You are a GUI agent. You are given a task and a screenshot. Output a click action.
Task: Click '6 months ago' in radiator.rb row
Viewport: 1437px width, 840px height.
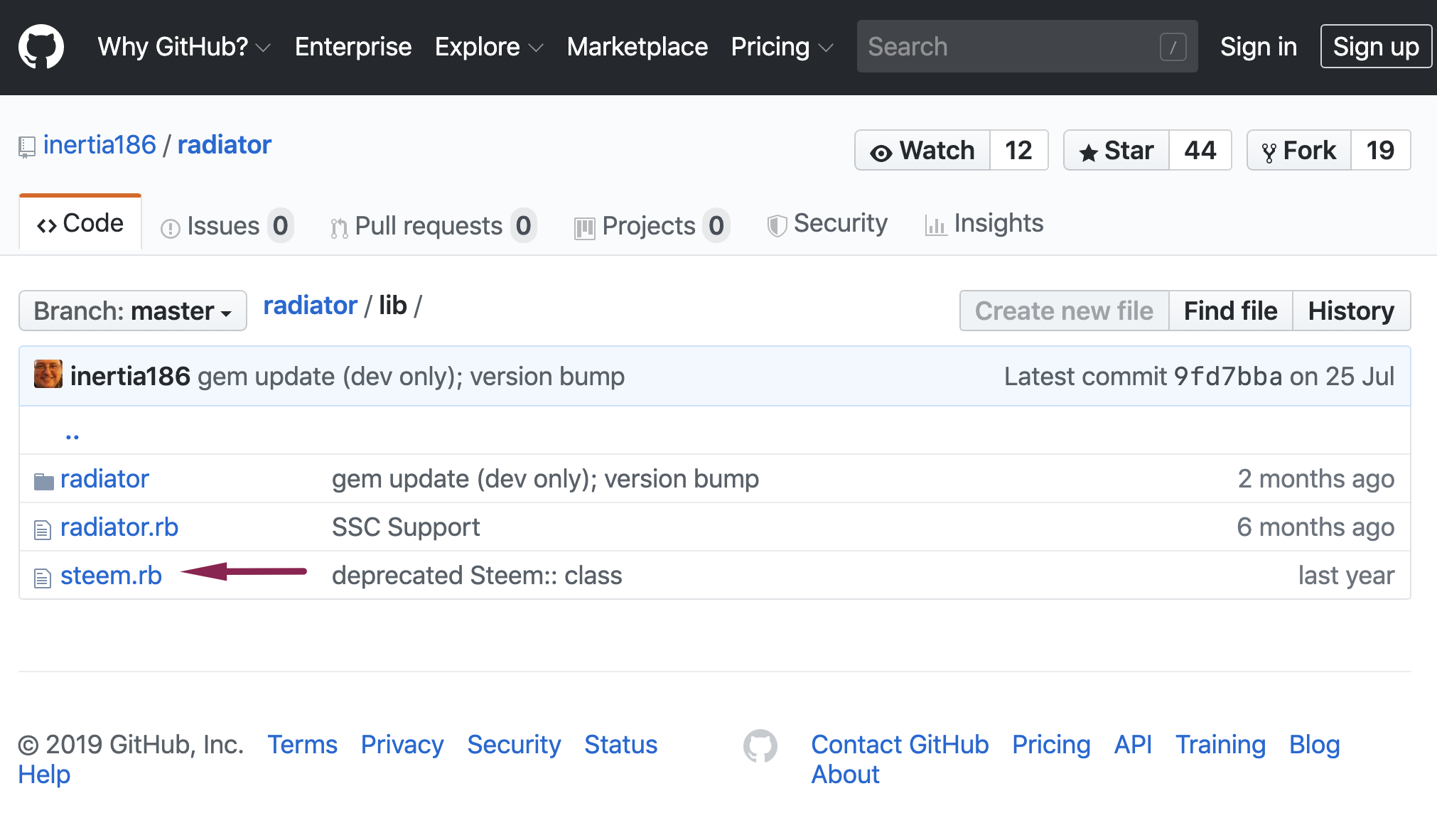point(1315,527)
